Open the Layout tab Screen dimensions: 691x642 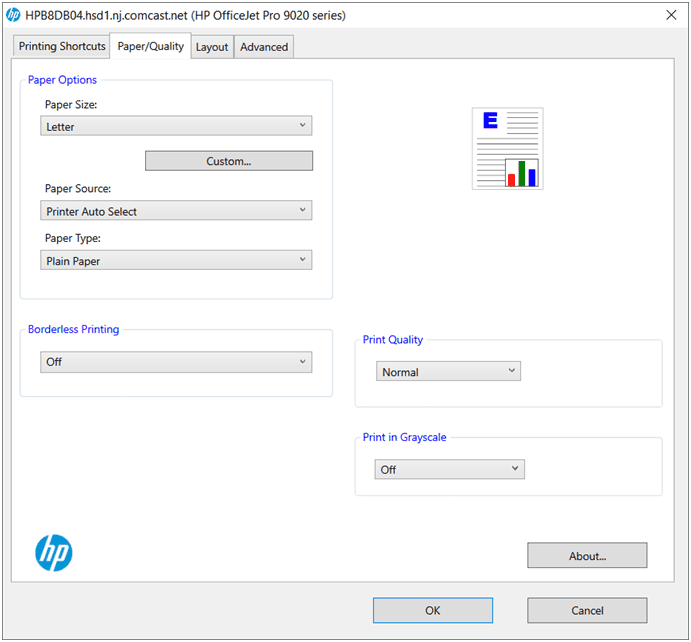212,47
